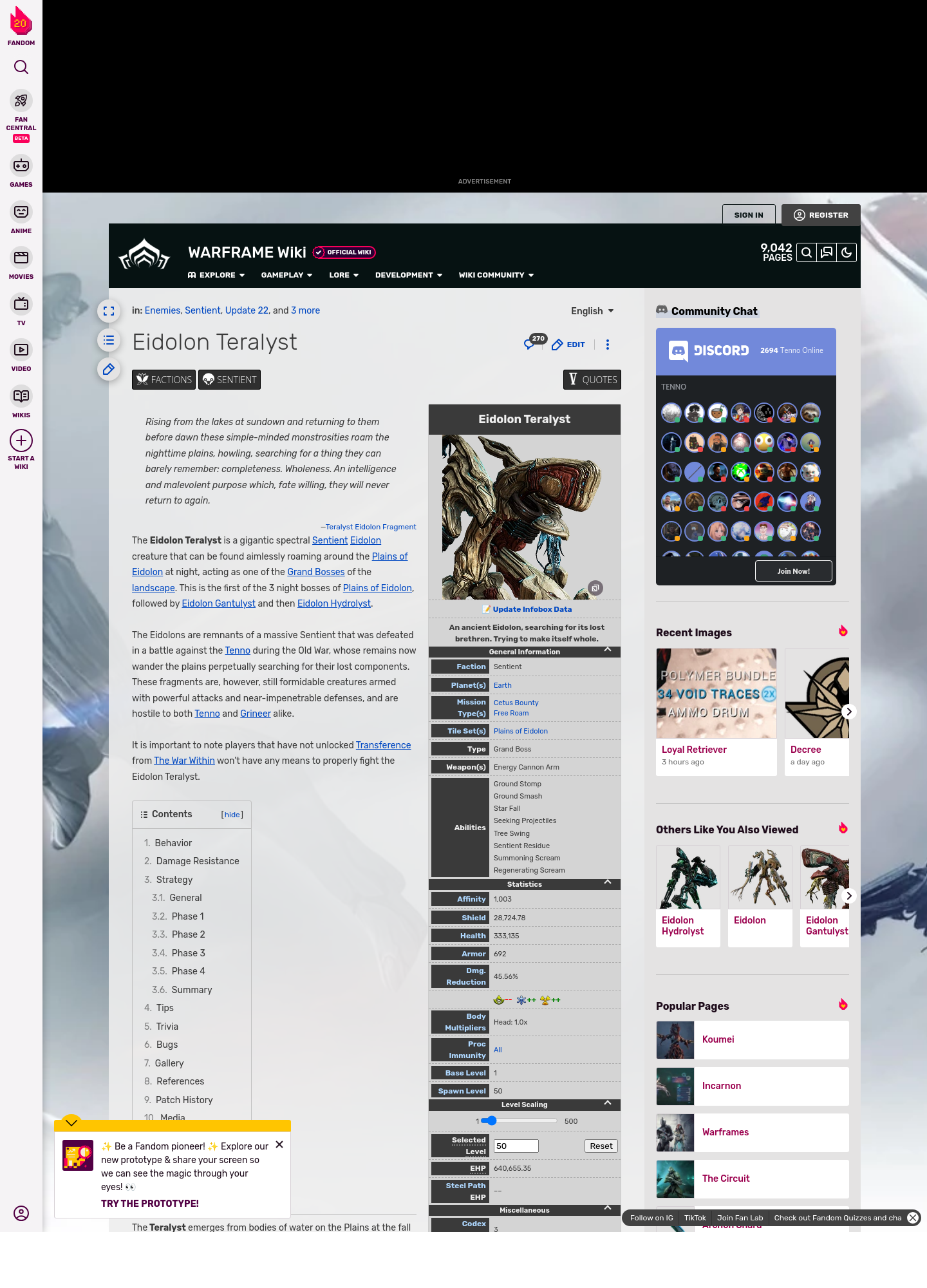Open the Koumei popular page
The width and height of the screenshot is (927, 1288).
pyautogui.click(x=753, y=1039)
